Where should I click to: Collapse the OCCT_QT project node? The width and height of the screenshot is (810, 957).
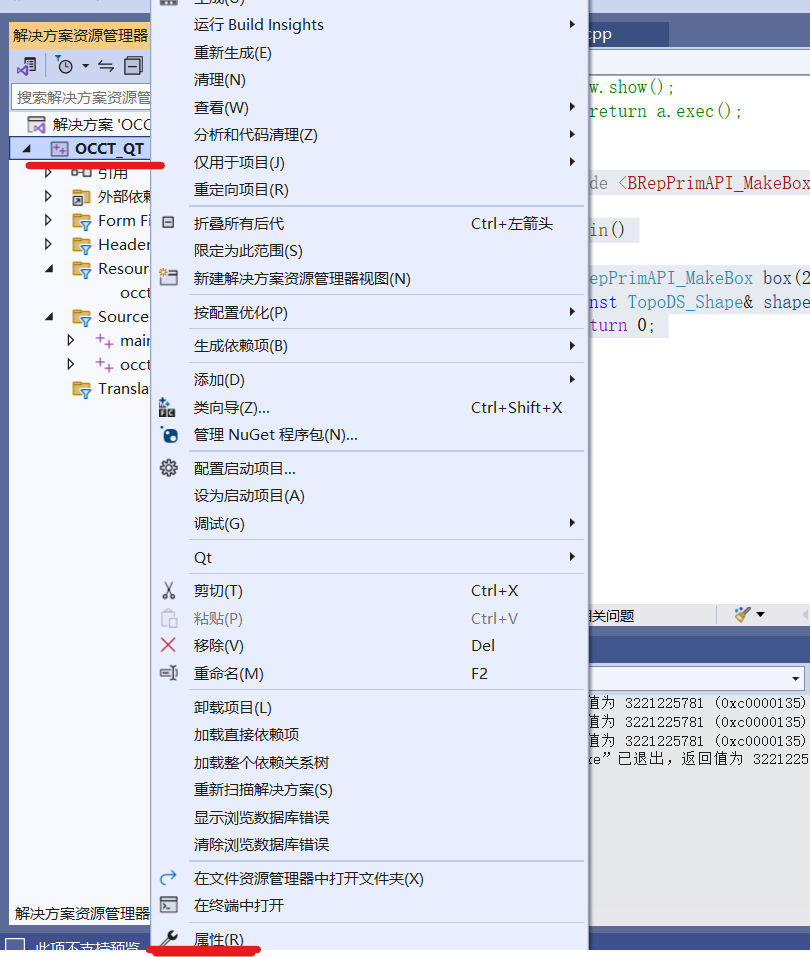click(27, 148)
